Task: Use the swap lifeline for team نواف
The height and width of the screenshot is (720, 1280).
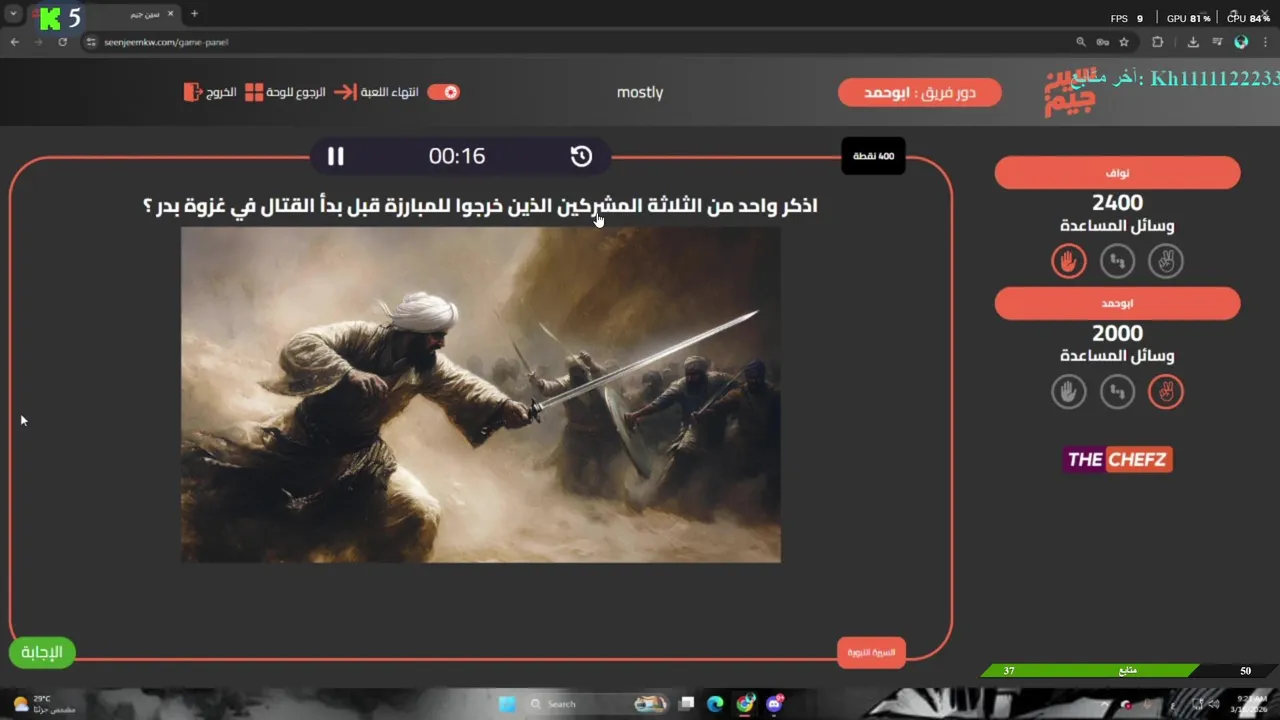Action: pyautogui.click(x=1117, y=261)
